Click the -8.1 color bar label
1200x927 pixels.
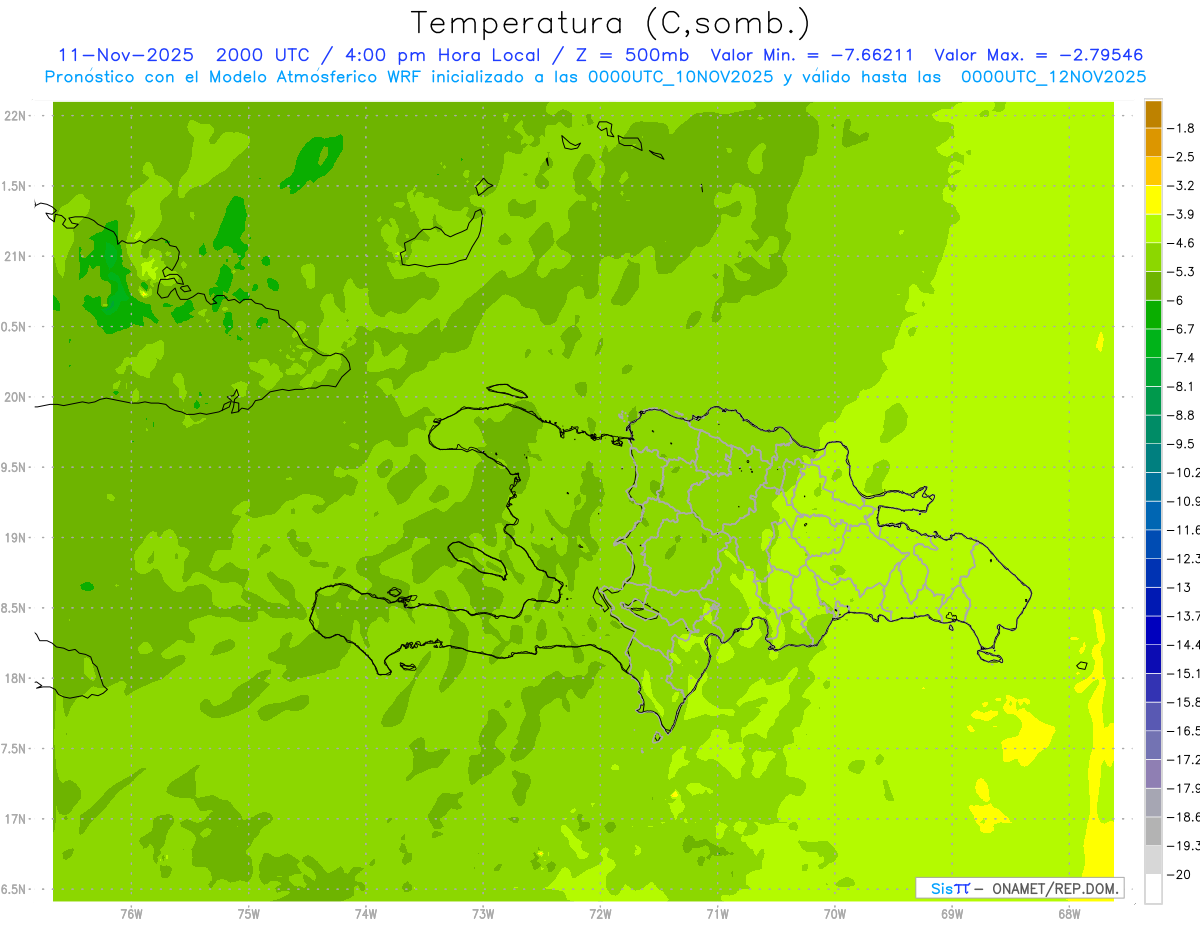pyautogui.click(x=1181, y=386)
